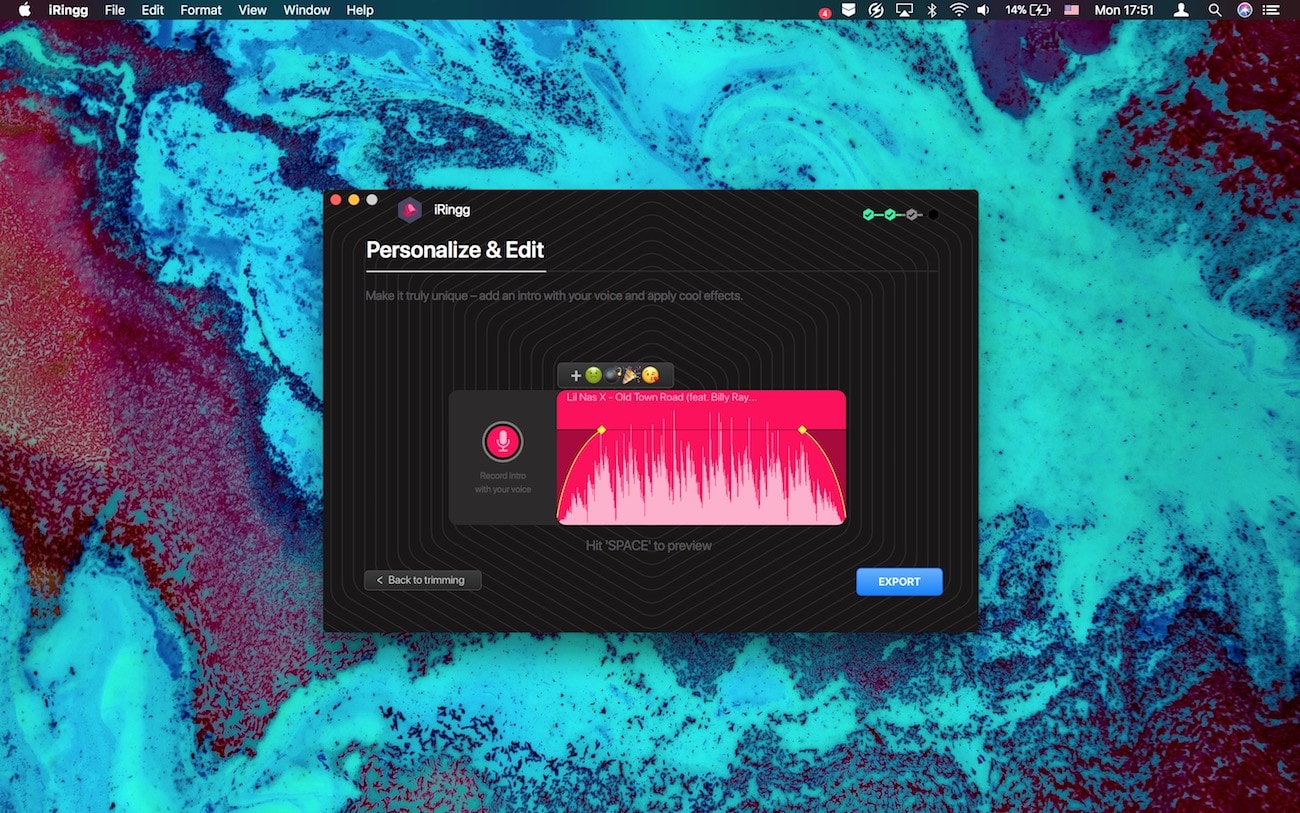Select the party popper emoji effect
1300x813 pixels.
click(631, 376)
